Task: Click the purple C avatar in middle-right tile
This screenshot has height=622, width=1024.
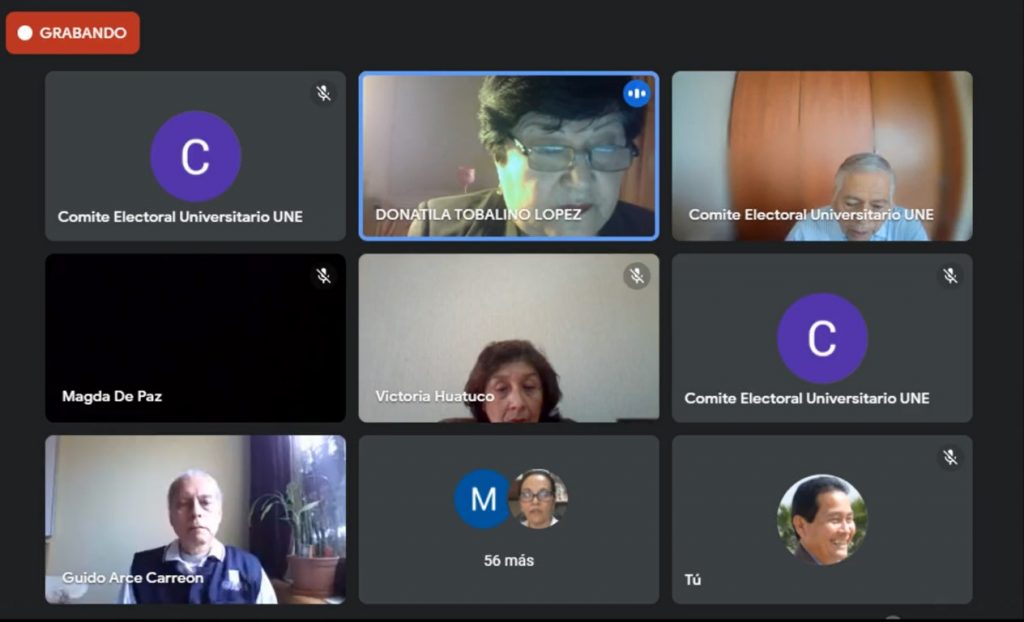Action: [822, 338]
